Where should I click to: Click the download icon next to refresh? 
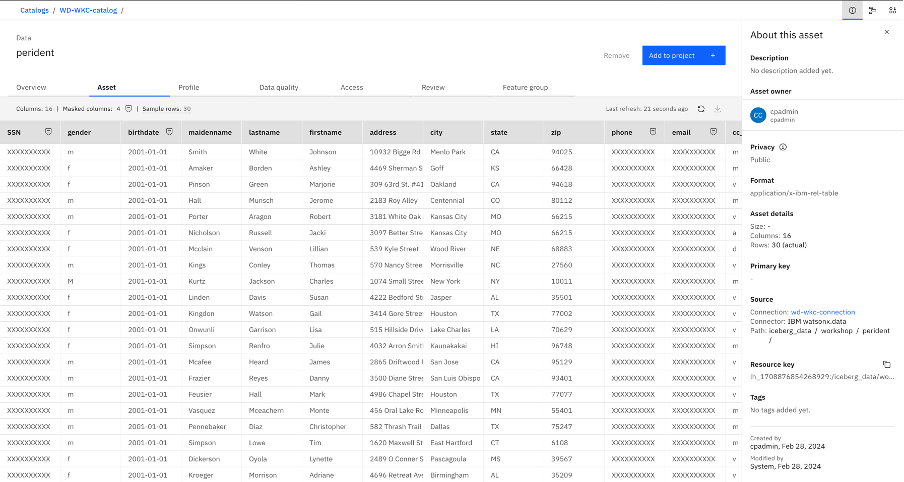718,108
